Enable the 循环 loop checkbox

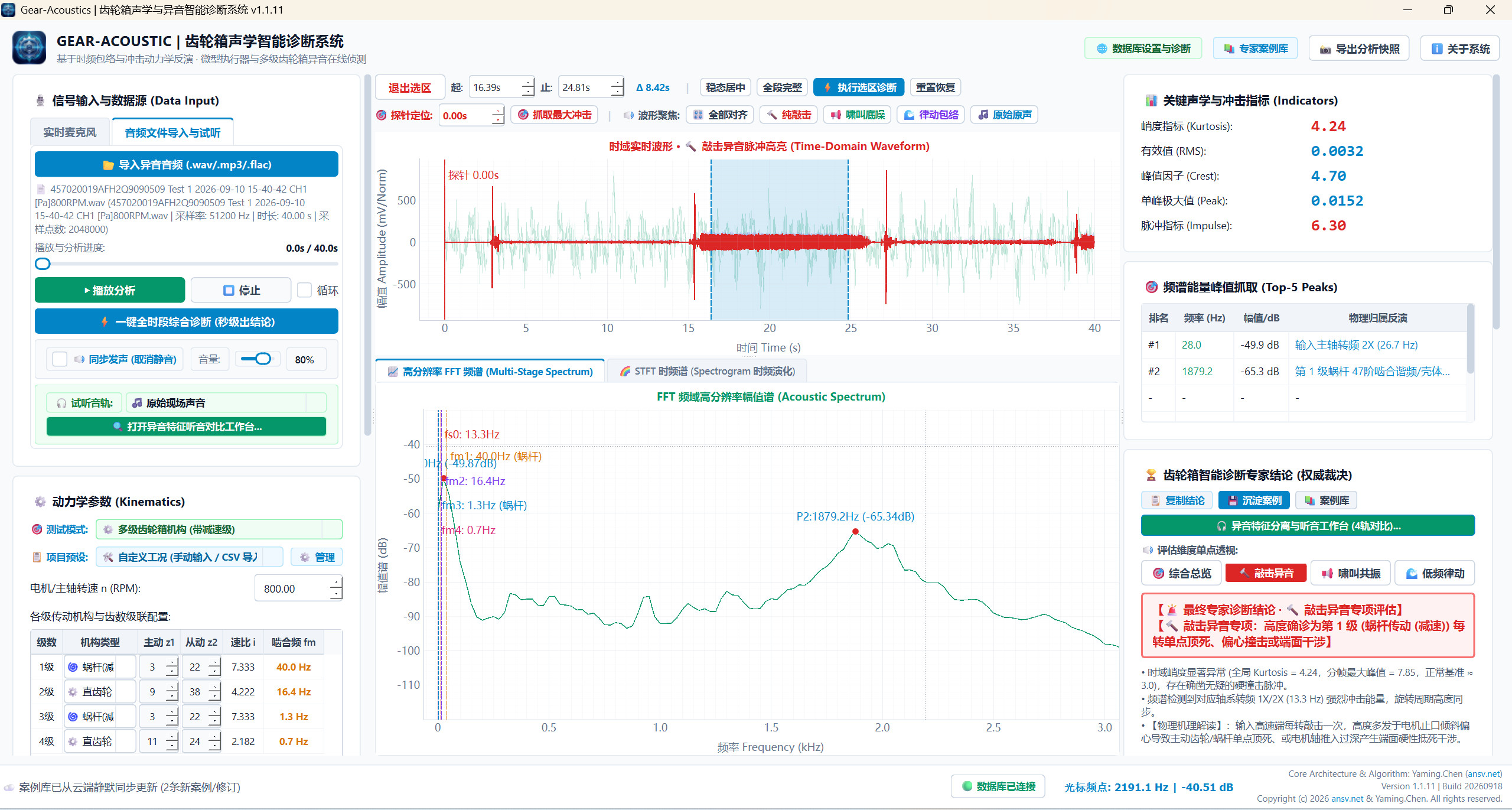point(304,290)
